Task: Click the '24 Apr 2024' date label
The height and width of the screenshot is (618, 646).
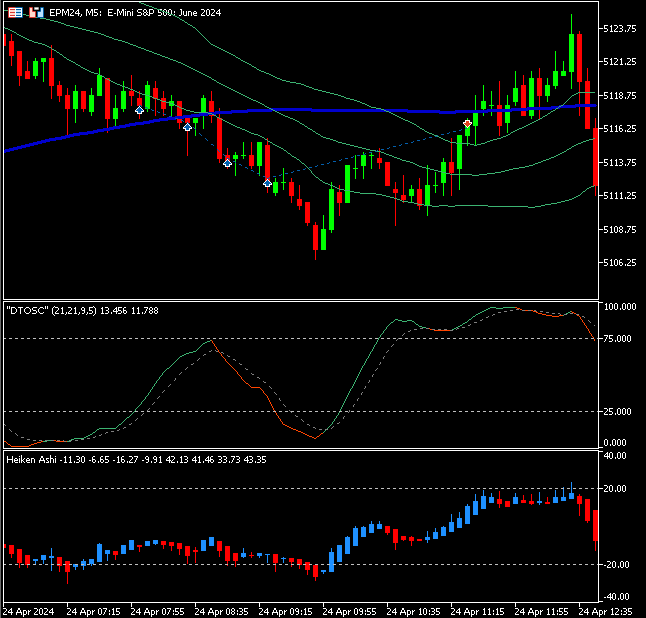Action: click(x=28, y=612)
